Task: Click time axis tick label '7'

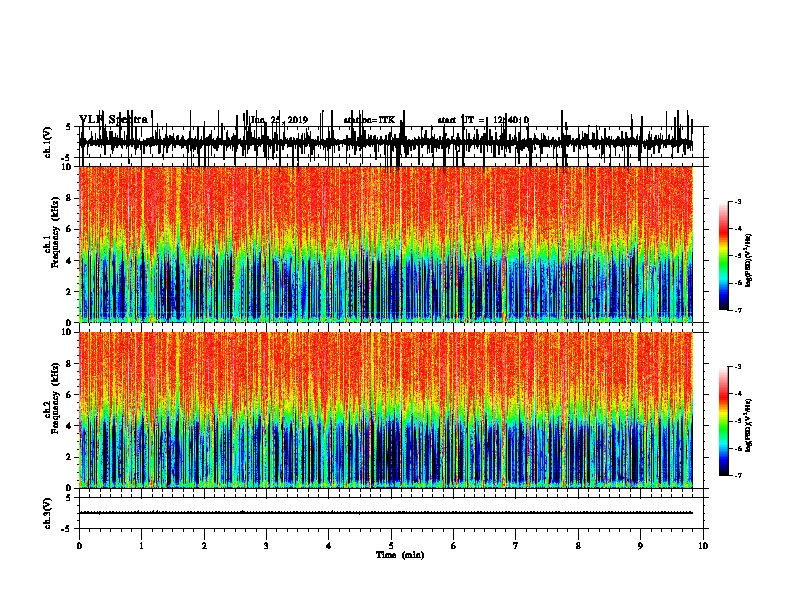Action: coord(516,546)
